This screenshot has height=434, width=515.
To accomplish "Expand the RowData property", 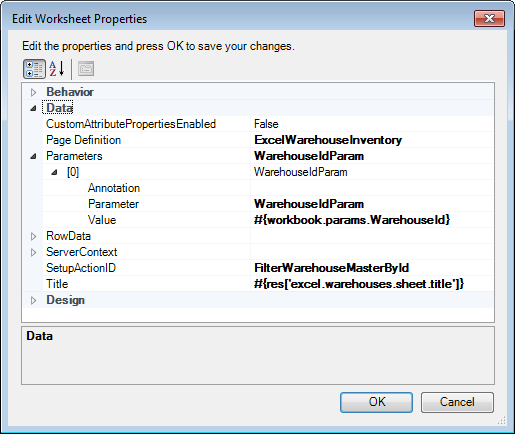I will [x=33, y=236].
